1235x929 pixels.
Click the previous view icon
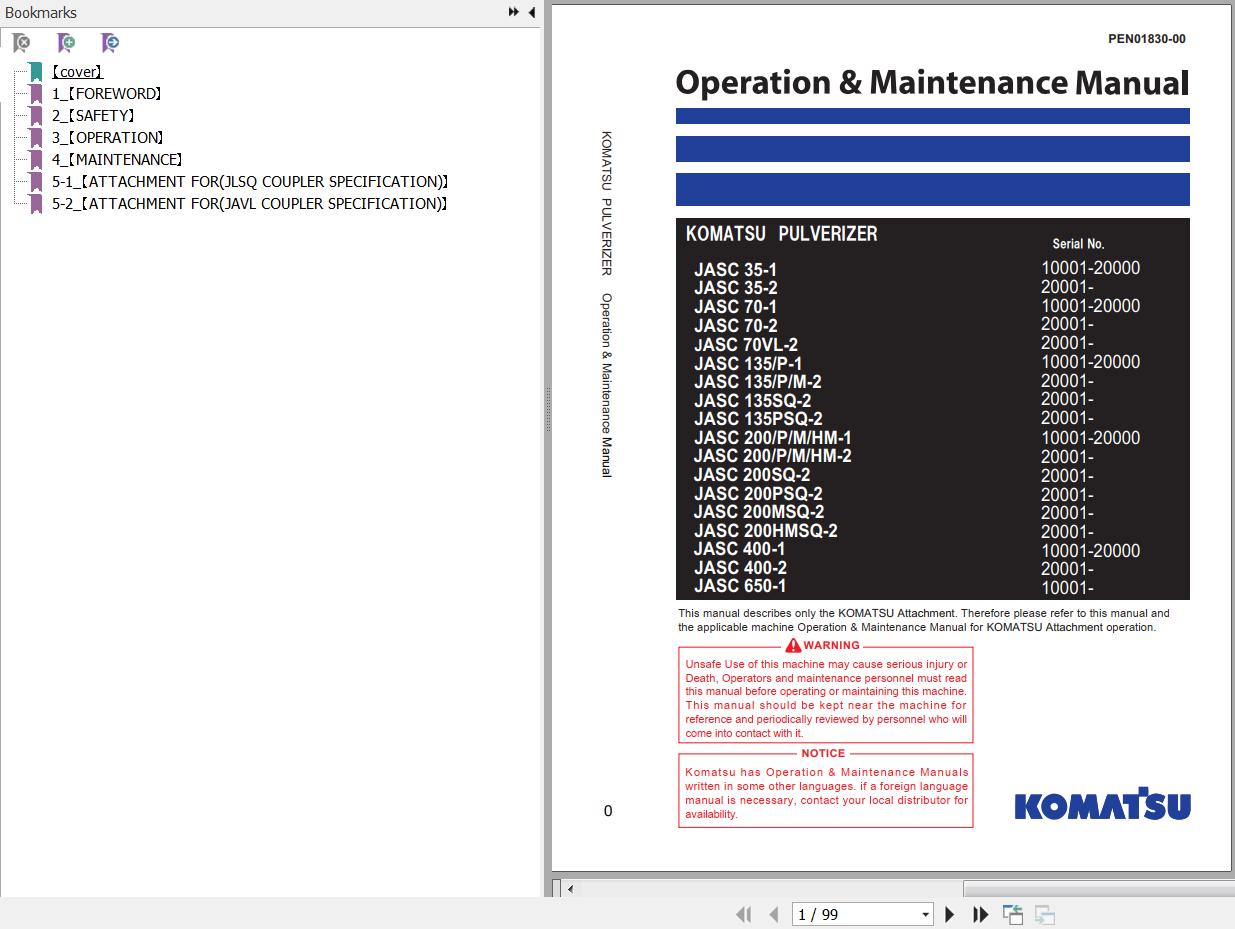pos(1013,914)
